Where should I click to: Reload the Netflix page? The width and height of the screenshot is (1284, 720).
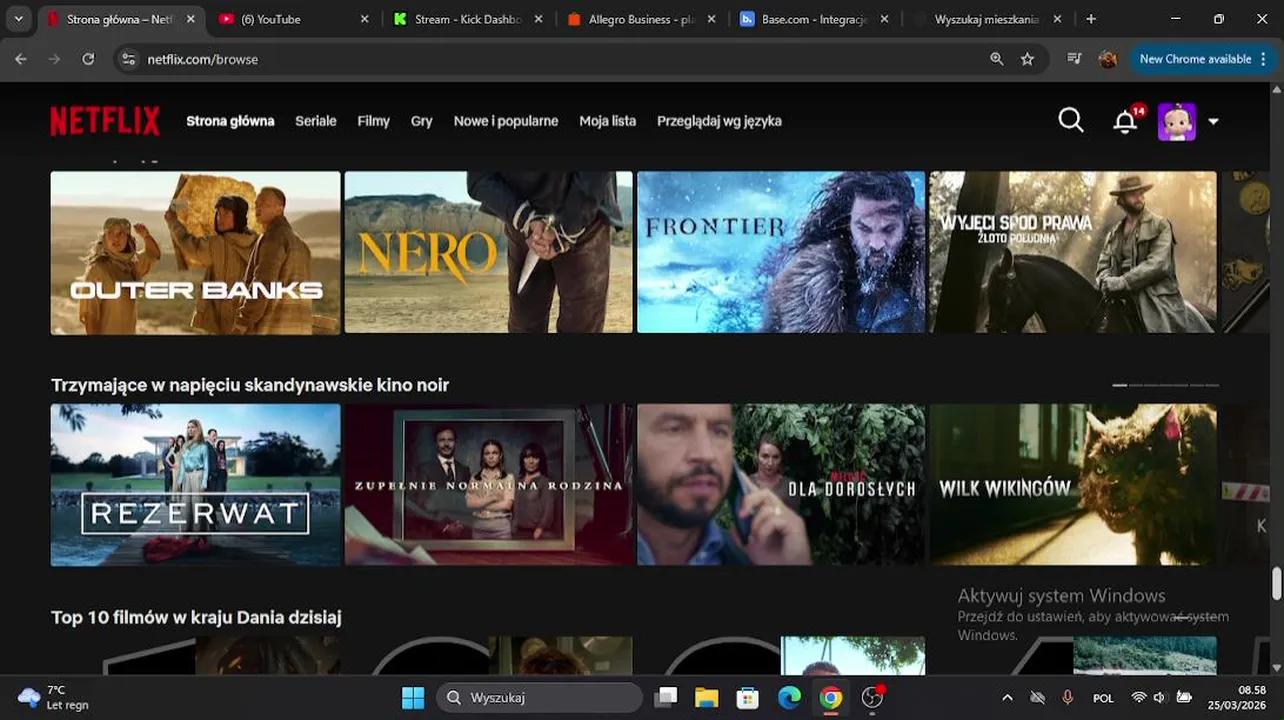[88, 59]
